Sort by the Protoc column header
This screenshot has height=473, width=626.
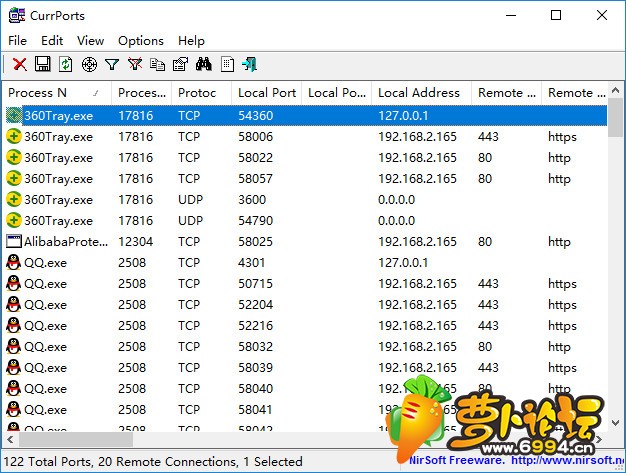coord(202,93)
